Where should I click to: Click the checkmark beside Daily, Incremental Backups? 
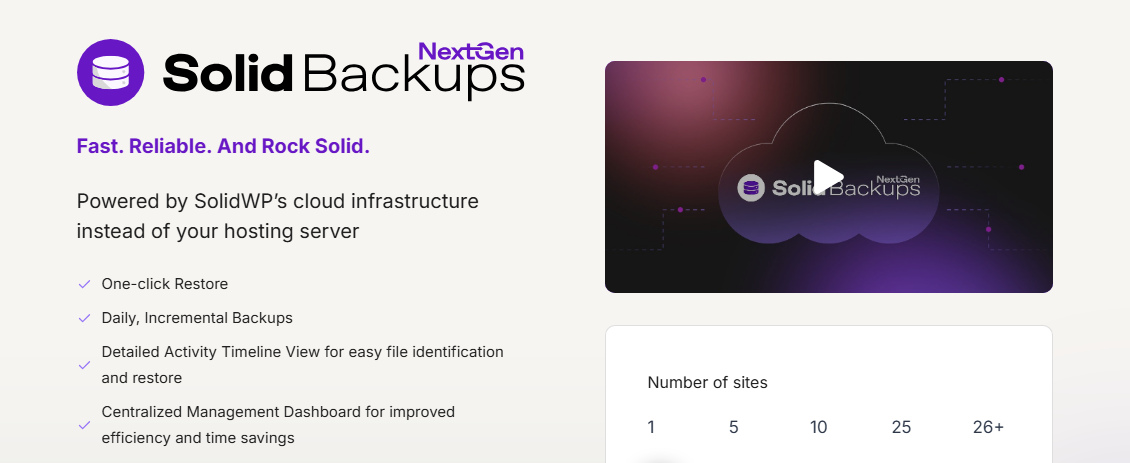pos(85,318)
